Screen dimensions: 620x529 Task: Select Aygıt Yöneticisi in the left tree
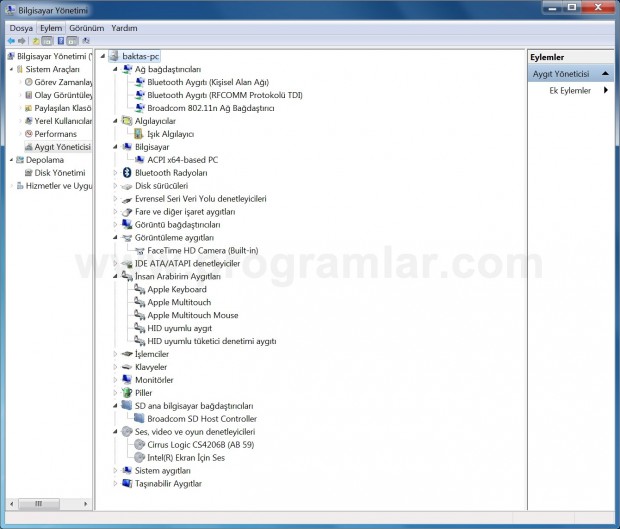point(62,147)
